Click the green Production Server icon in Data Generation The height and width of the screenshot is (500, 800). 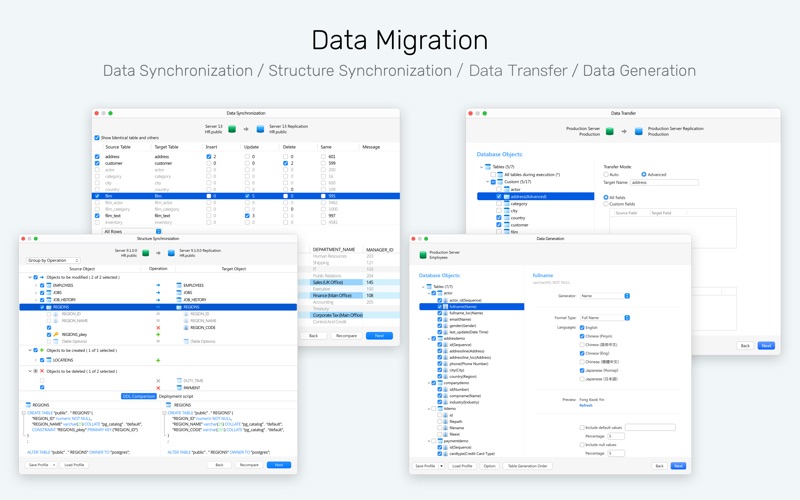[422, 255]
